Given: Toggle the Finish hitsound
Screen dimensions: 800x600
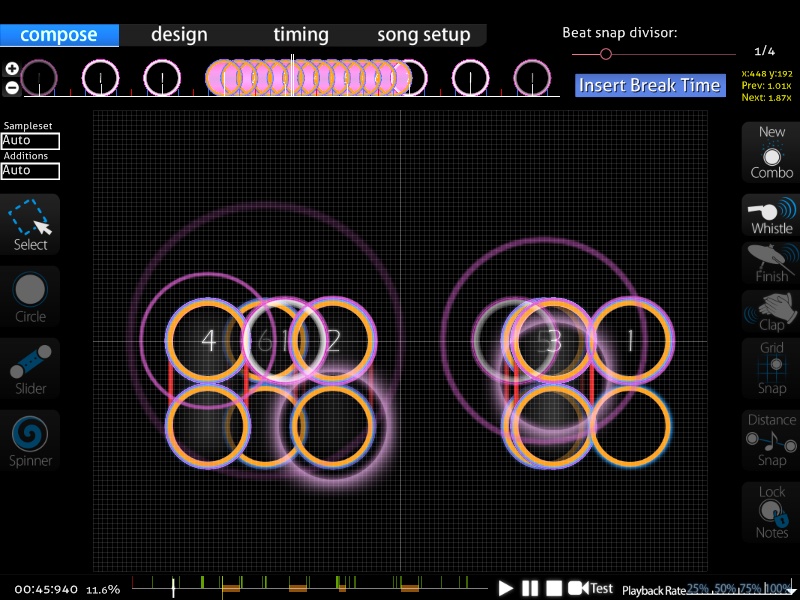Looking at the screenshot, I should [x=771, y=263].
